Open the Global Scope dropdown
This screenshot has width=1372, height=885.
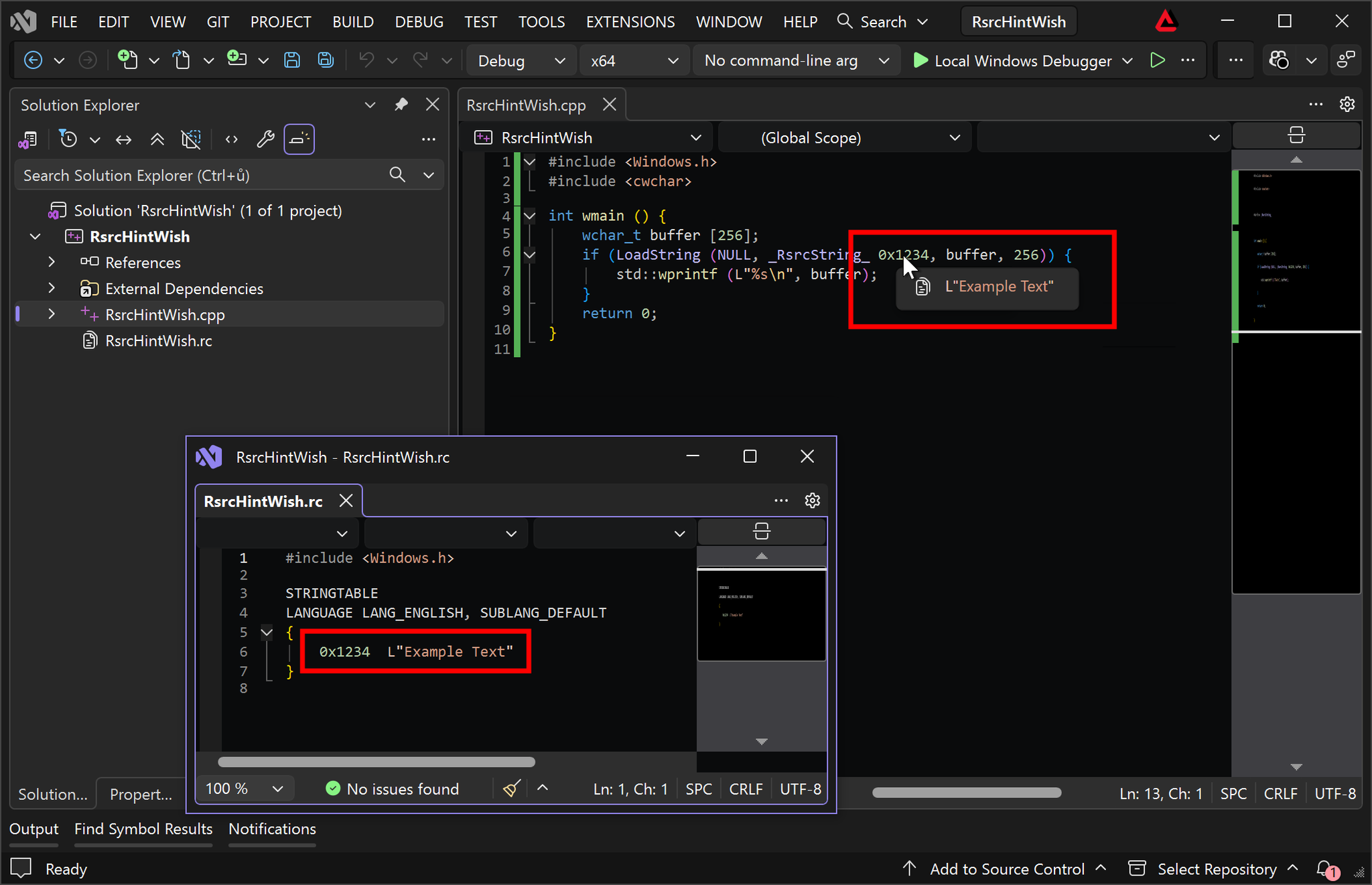[844, 138]
